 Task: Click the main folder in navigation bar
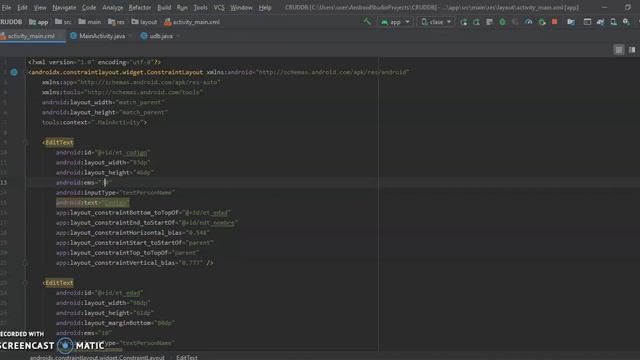[x=90, y=22]
